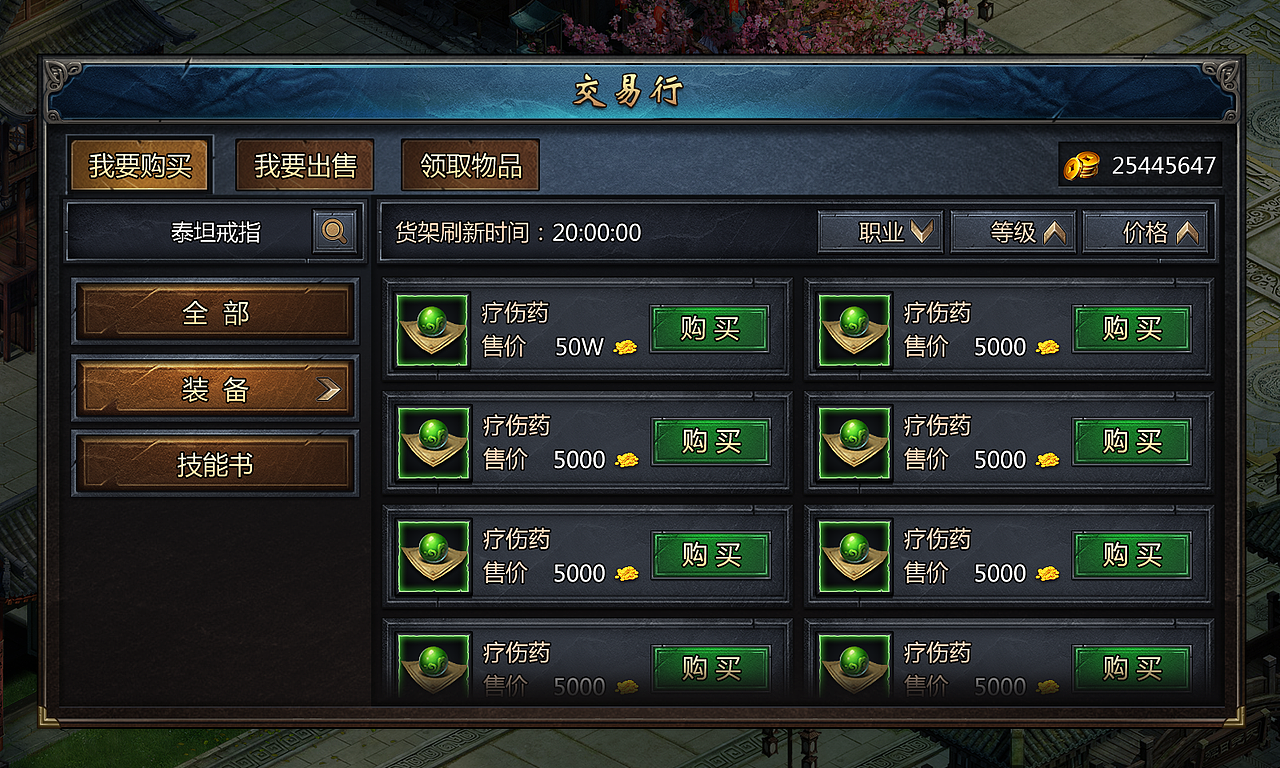Screen dimensions: 1280x768
Task: Switch to the 我要出售 tab
Action: tap(305, 165)
